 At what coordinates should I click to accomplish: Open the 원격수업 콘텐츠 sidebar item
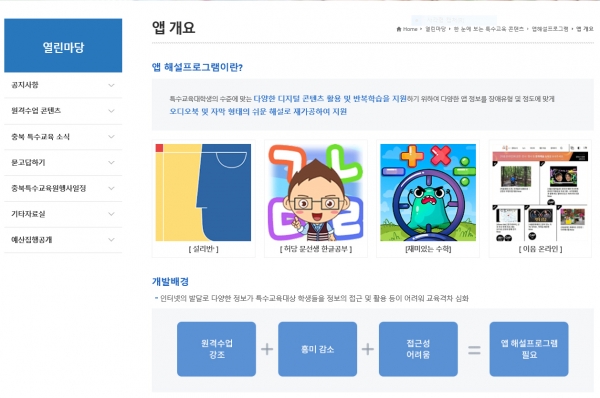(63, 111)
